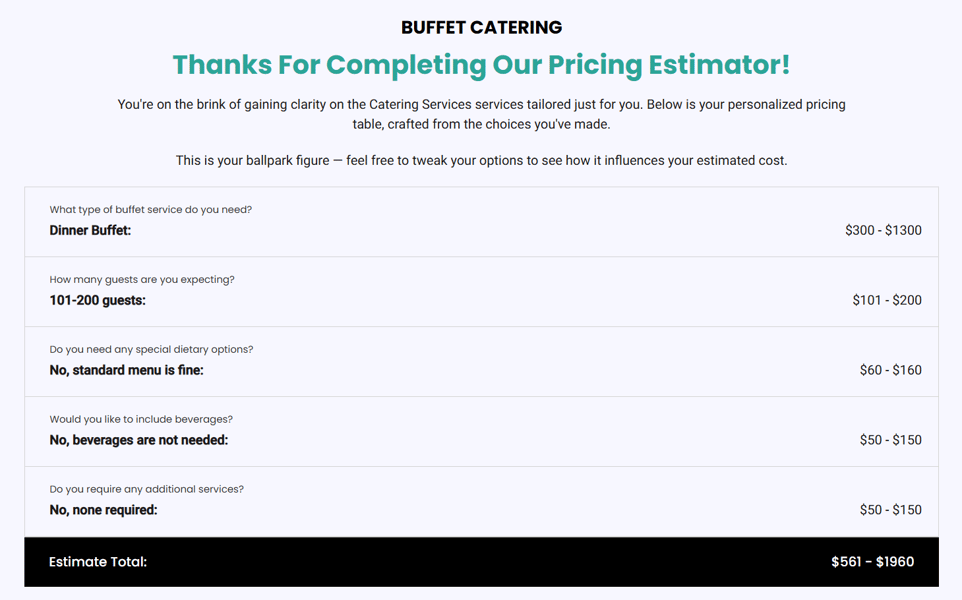Select the No, none required answer
962x600 pixels.
click(103, 510)
